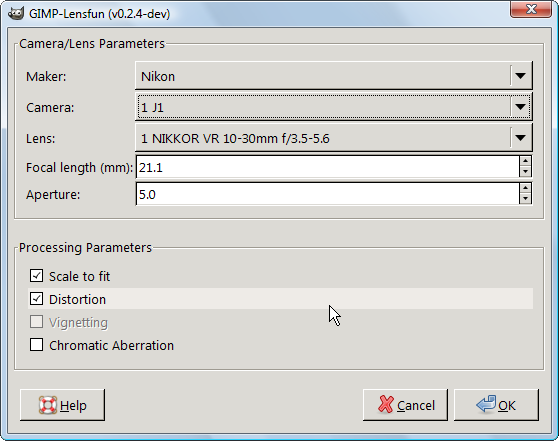Click the Vignetting checkbox
559x441 pixels.
(36, 322)
